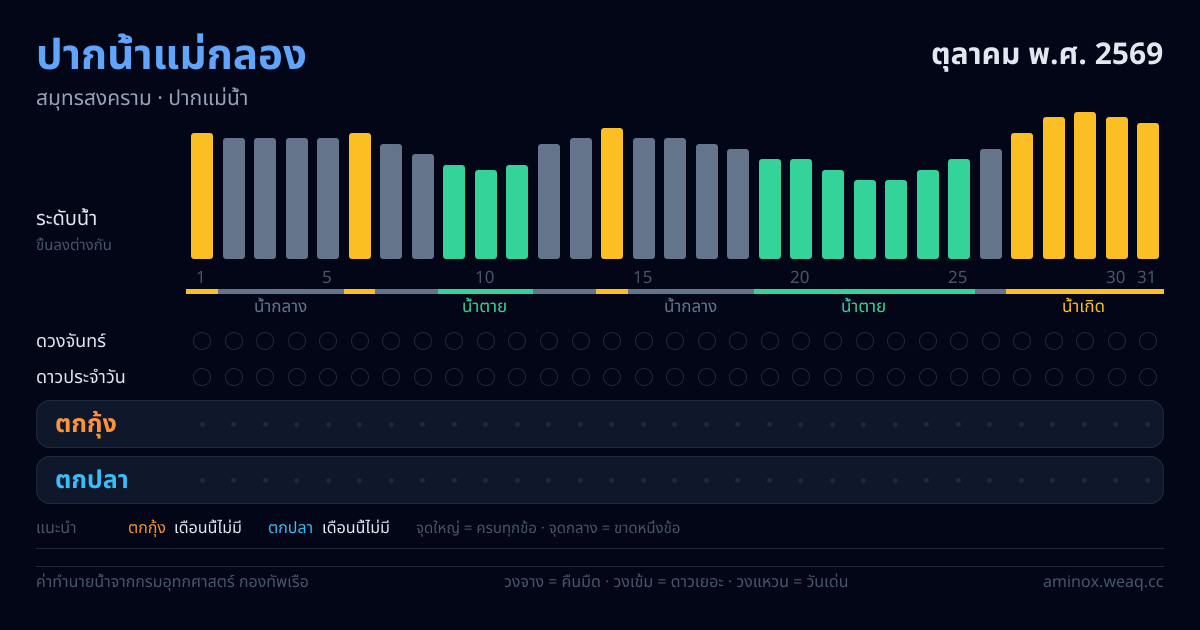Select the น้ำตาย label between days 20 and 25

(x=863, y=306)
